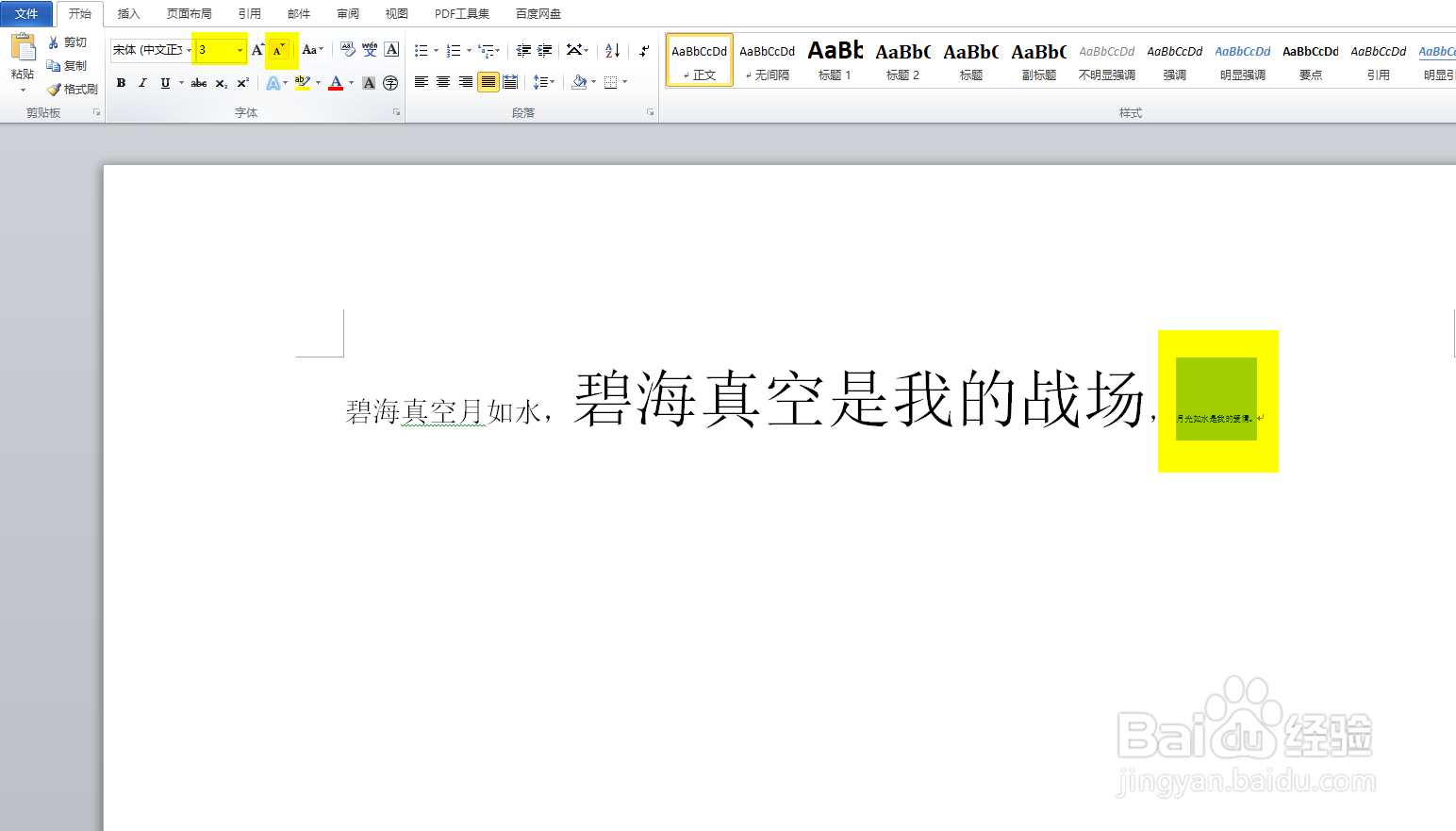Open the line spacing dropdown
This screenshot has width=1456, height=831.
(x=544, y=82)
